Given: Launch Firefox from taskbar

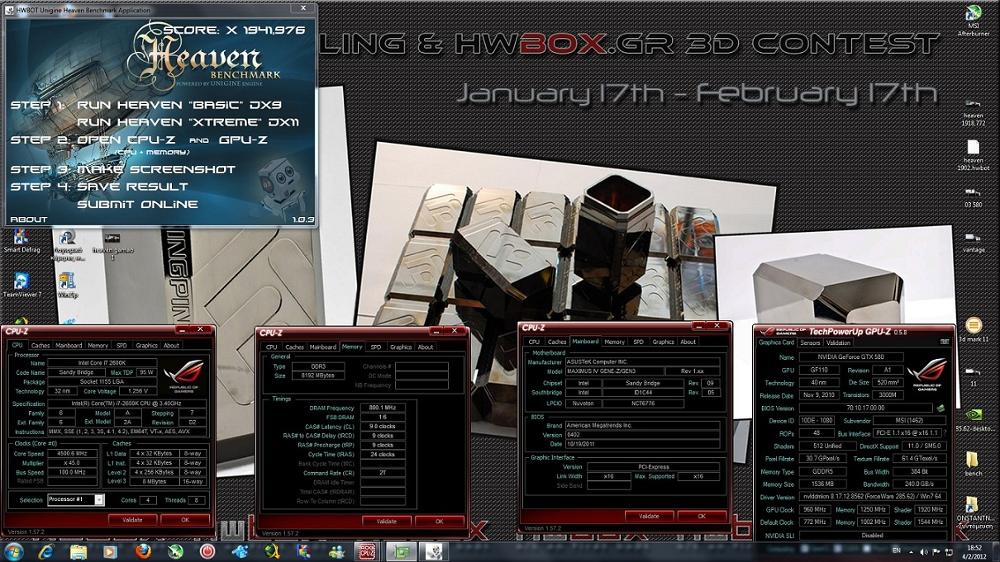Looking at the screenshot, I should coord(143,551).
